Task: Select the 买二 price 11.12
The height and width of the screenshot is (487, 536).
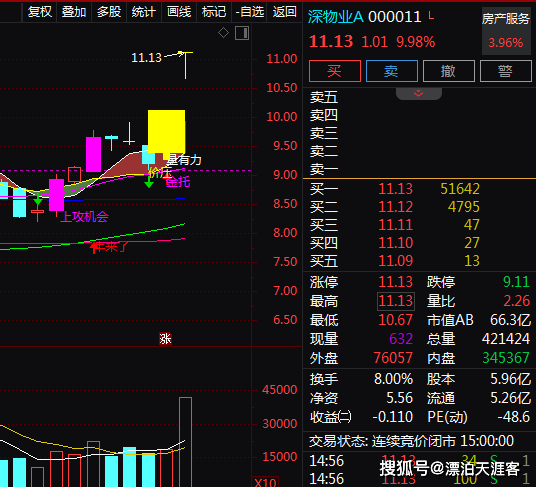Action: click(396, 207)
